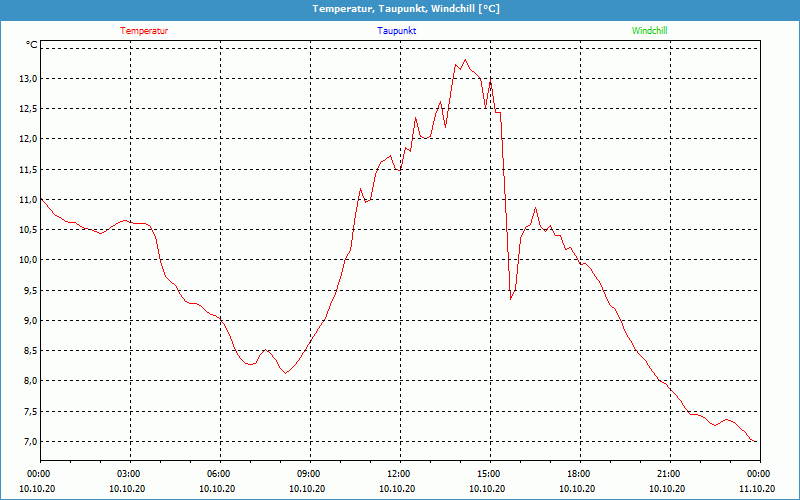The width and height of the screenshot is (800, 500).
Task: Click the 11.10.20 date label
Action: point(758,489)
